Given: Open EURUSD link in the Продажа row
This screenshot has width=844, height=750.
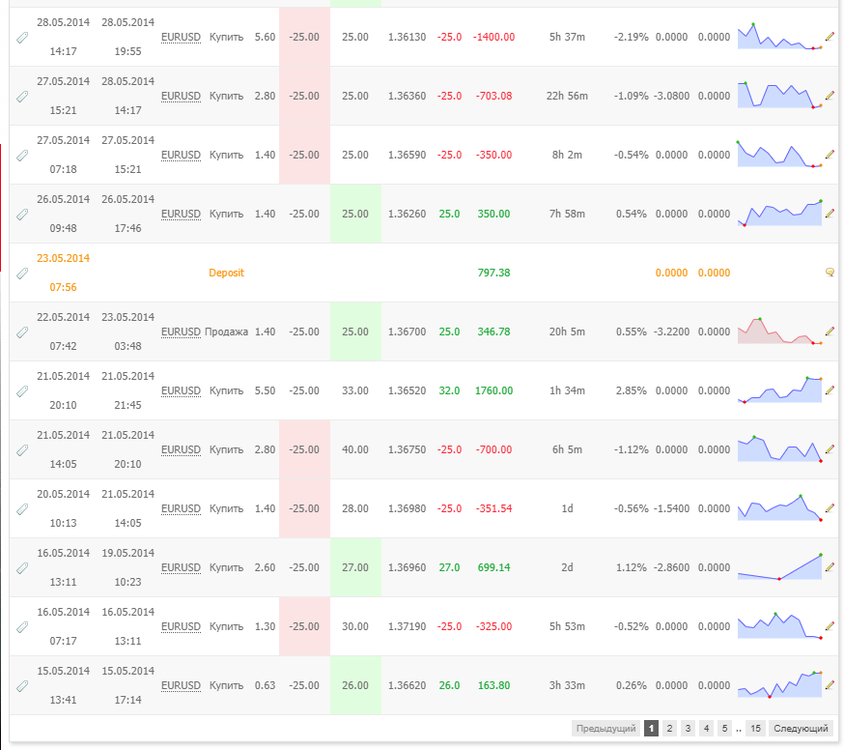Looking at the screenshot, I should [181, 332].
